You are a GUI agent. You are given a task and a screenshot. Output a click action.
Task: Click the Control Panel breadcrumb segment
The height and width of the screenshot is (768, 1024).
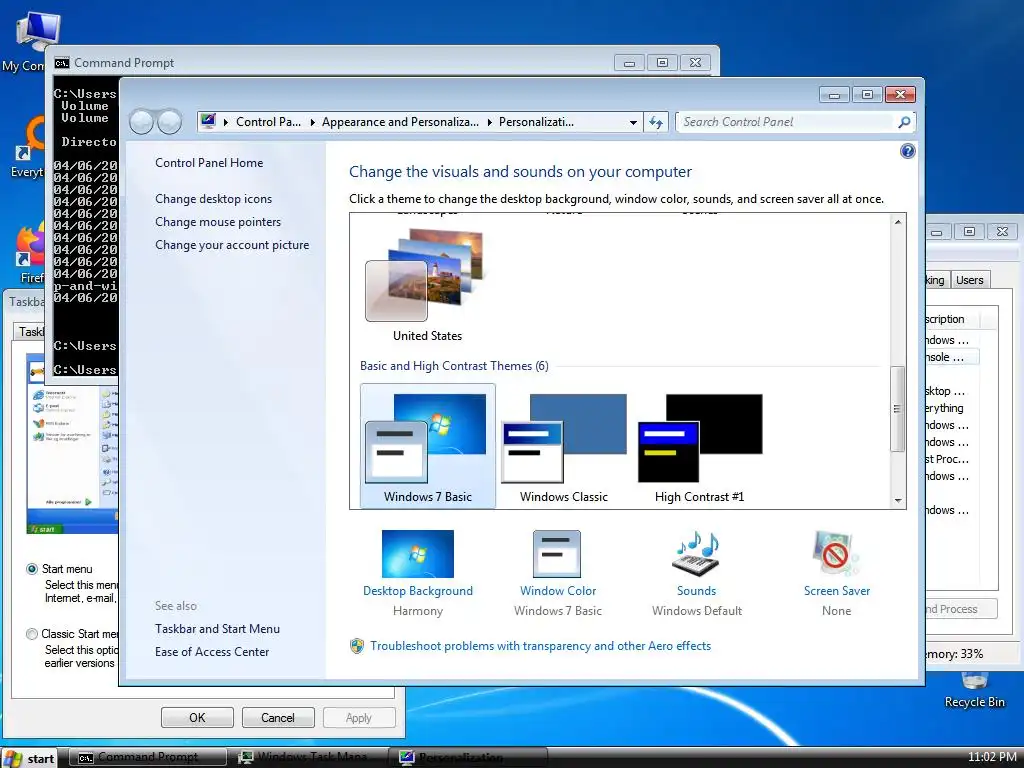tap(268, 122)
